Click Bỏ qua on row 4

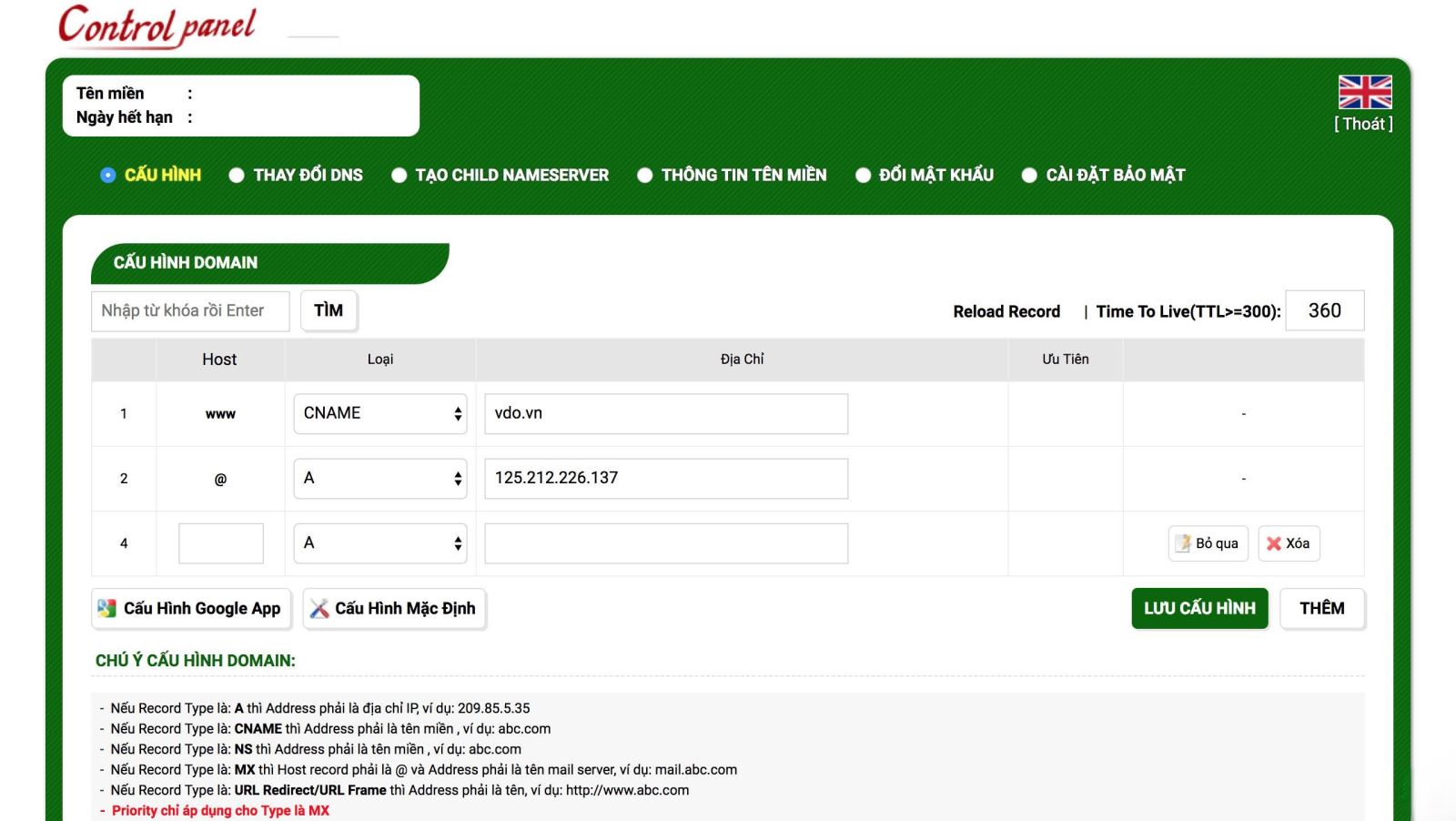point(1208,542)
